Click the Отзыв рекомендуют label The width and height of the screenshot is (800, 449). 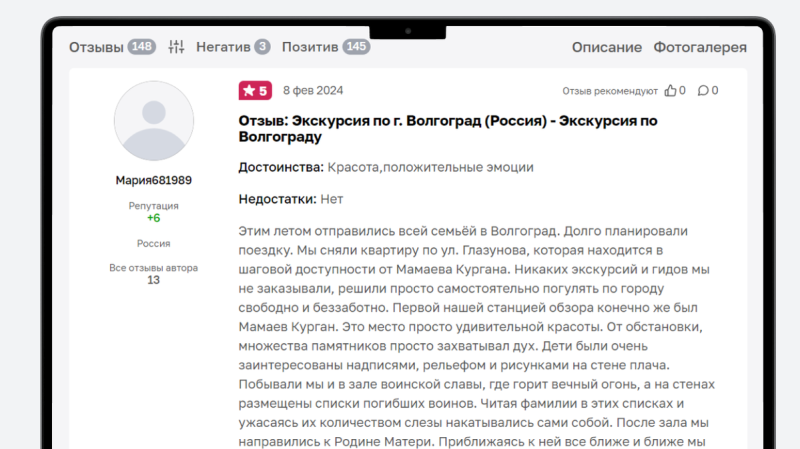pyautogui.click(x=610, y=91)
